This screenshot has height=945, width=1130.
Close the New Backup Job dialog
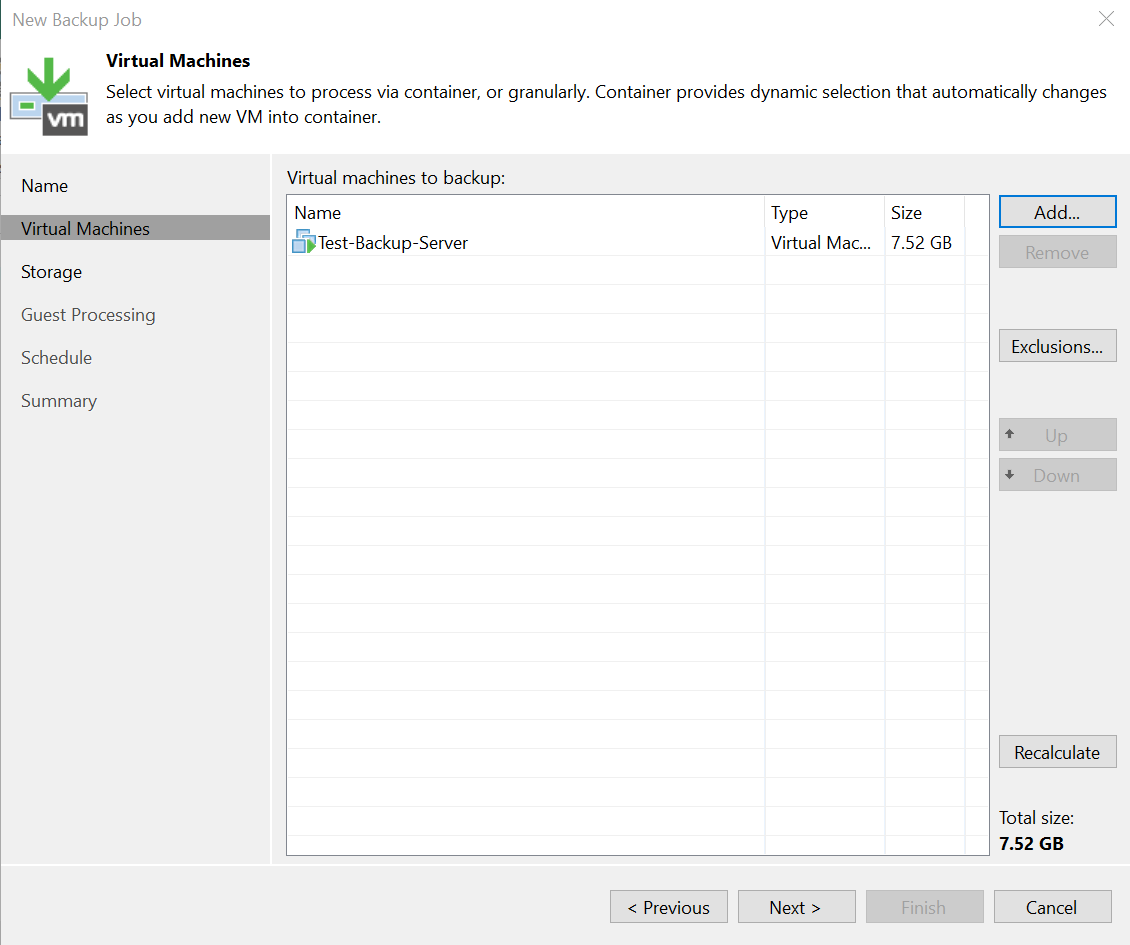click(1106, 19)
